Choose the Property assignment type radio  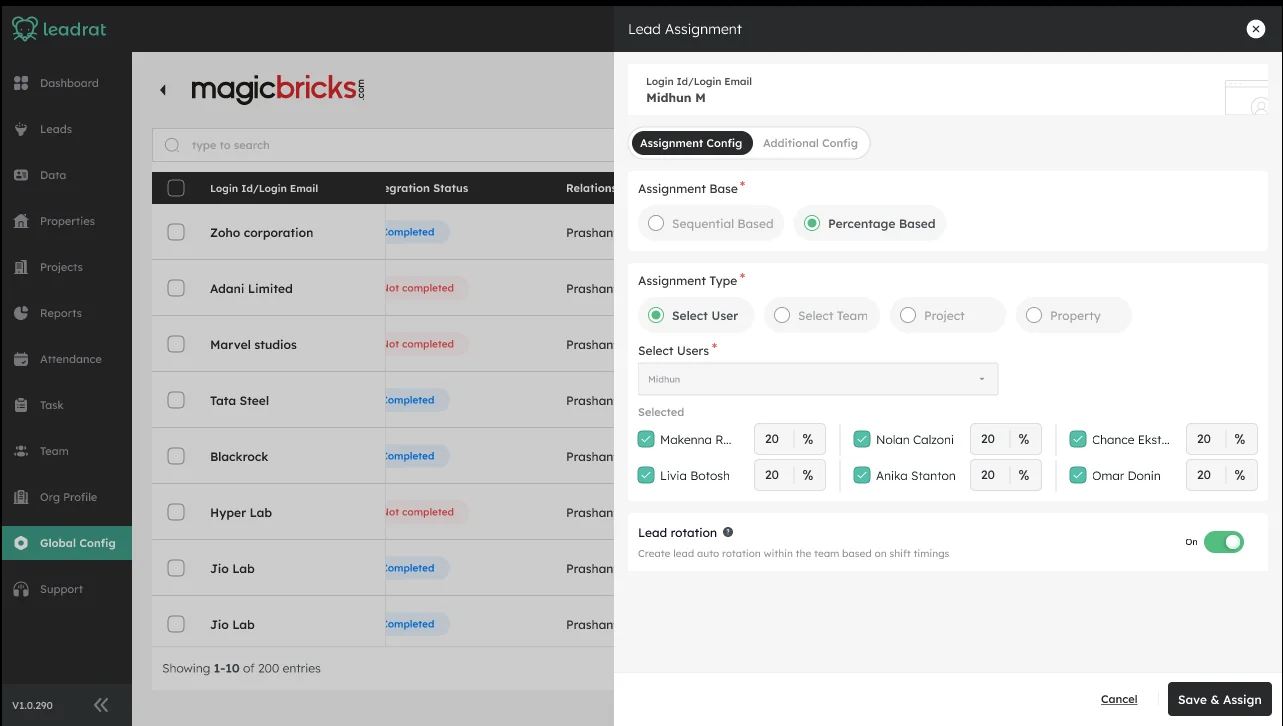click(x=1074, y=316)
